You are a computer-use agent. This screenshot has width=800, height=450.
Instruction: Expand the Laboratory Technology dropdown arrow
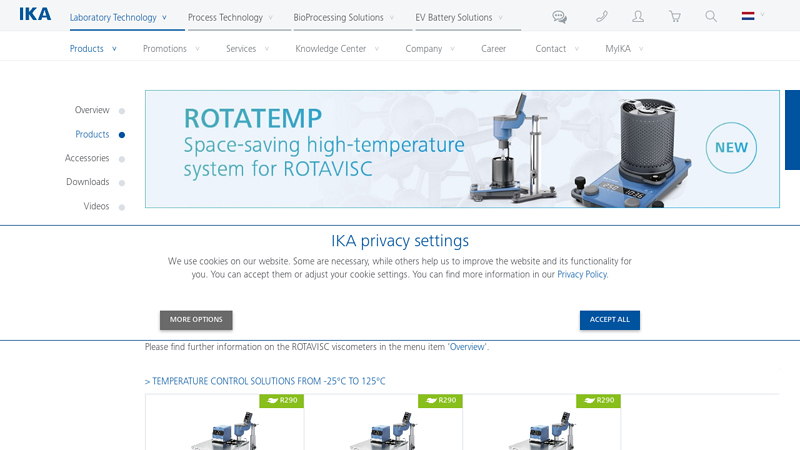pyautogui.click(x=164, y=17)
